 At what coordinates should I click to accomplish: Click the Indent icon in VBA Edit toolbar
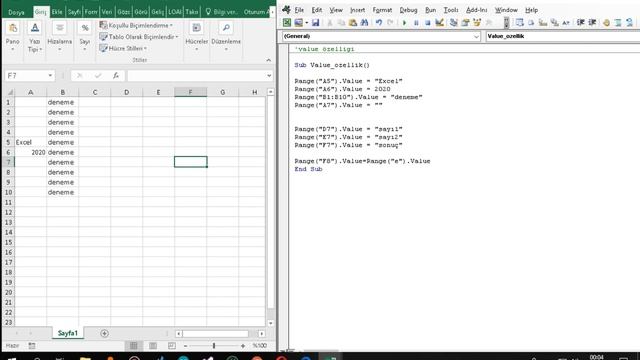pyautogui.click(x=580, y=22)
